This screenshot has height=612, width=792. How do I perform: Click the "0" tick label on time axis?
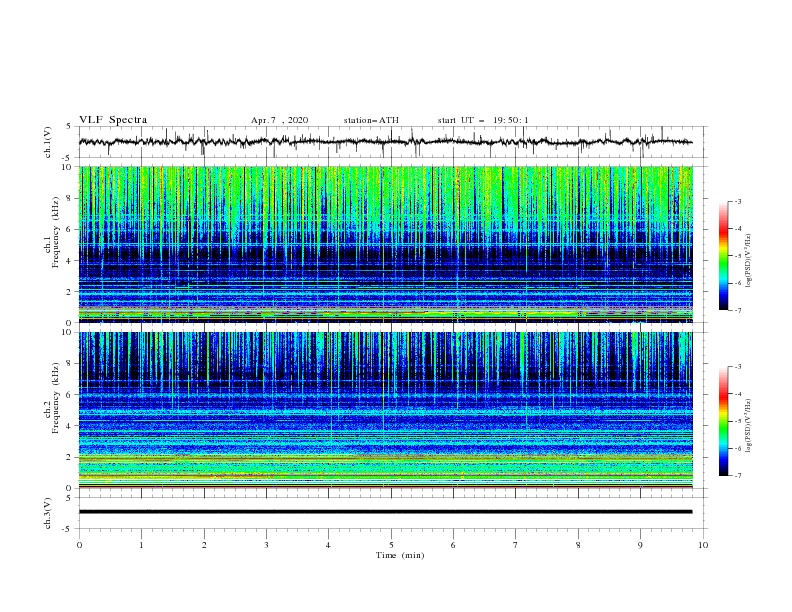pyautogui.click(x=79, y=545)
